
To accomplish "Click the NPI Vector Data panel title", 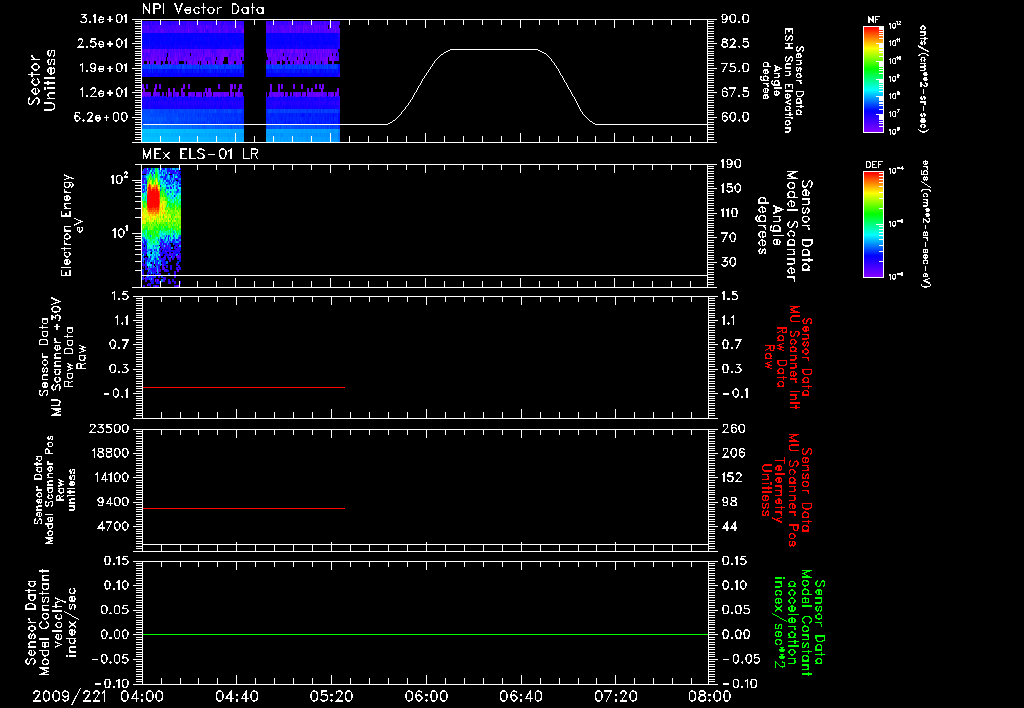I will (204, 9).
